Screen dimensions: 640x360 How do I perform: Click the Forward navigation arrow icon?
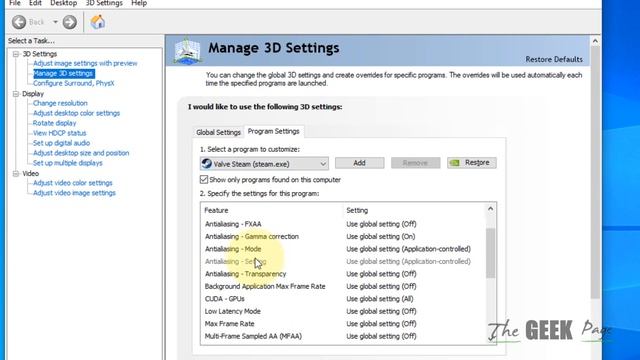click(x=69, y=22)
